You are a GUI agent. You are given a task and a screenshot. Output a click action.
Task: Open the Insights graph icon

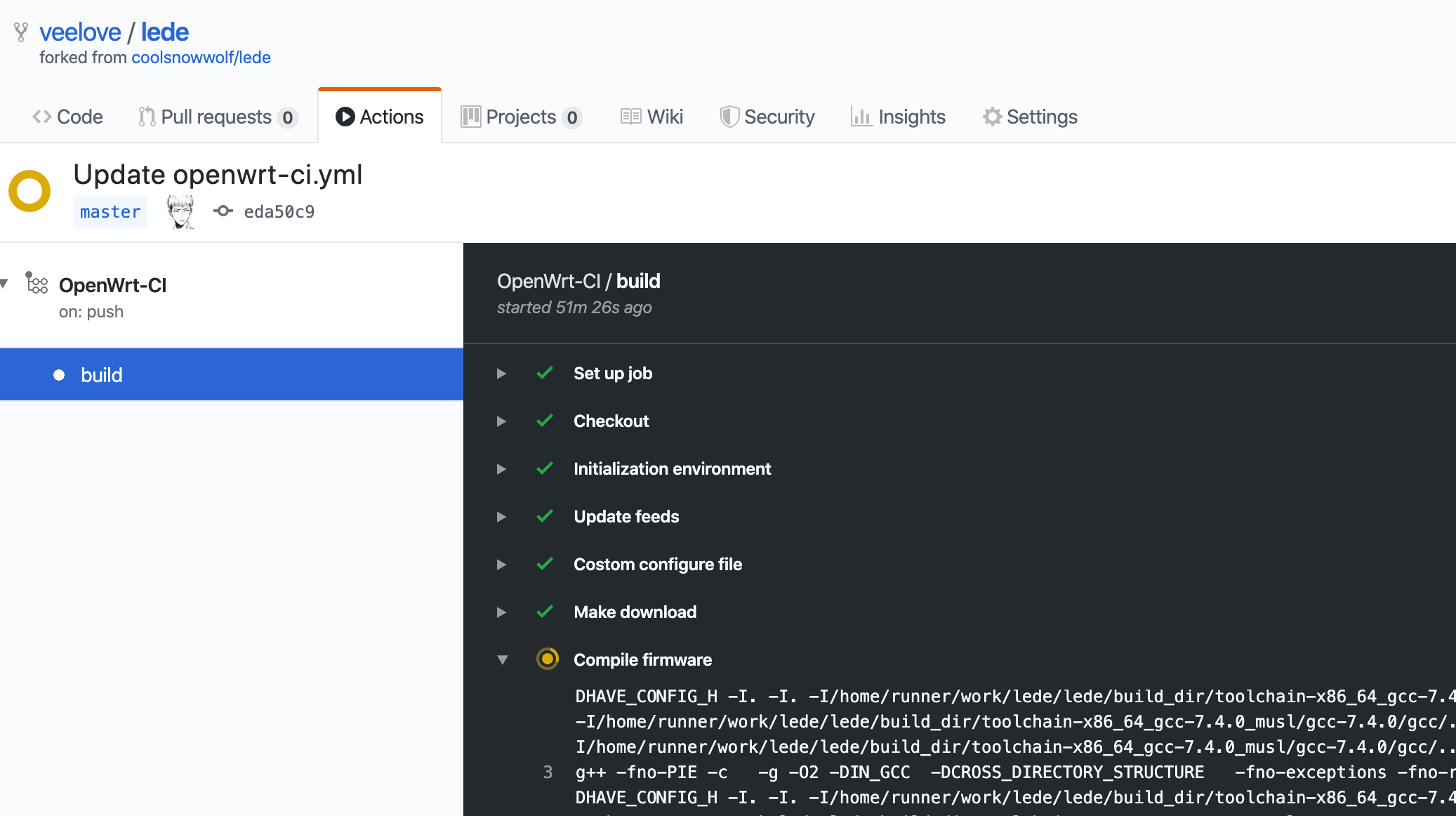861,117
